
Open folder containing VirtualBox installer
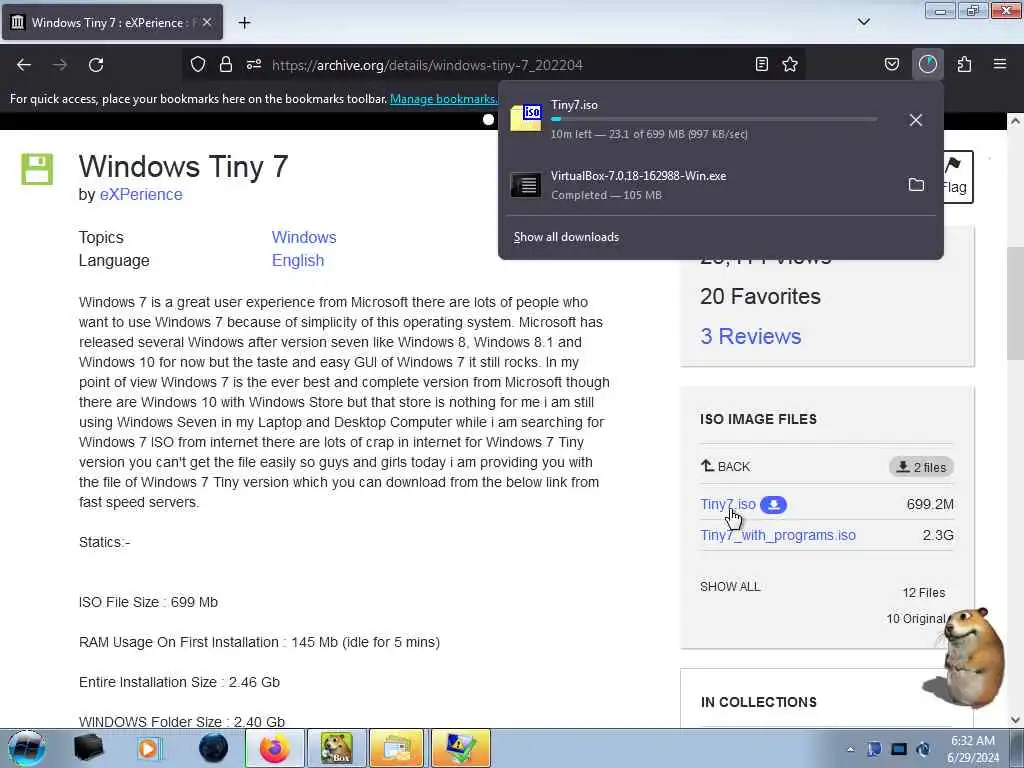(916, 185)
